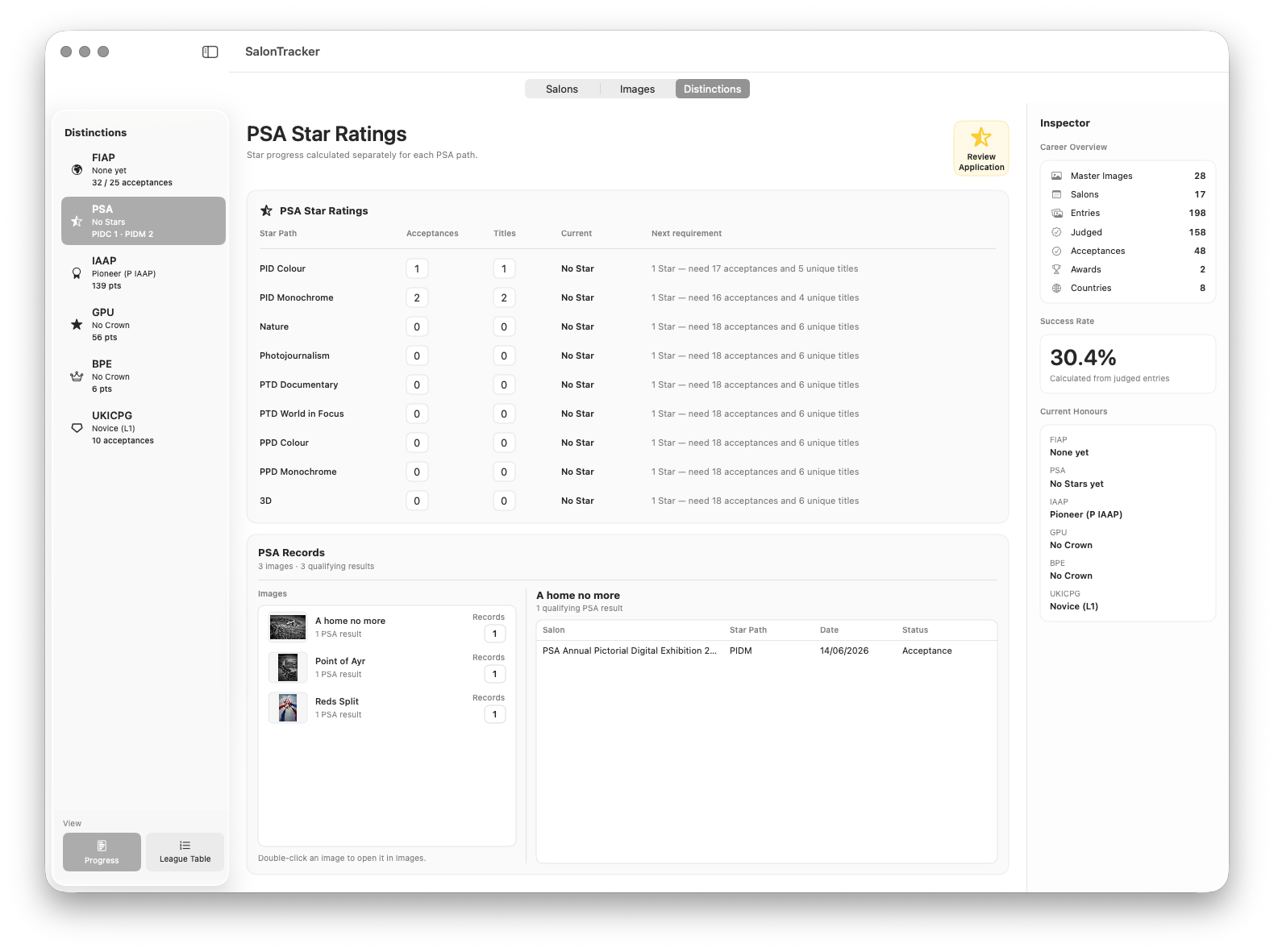
Task: Click the Status column header
Action: [915, 630]
